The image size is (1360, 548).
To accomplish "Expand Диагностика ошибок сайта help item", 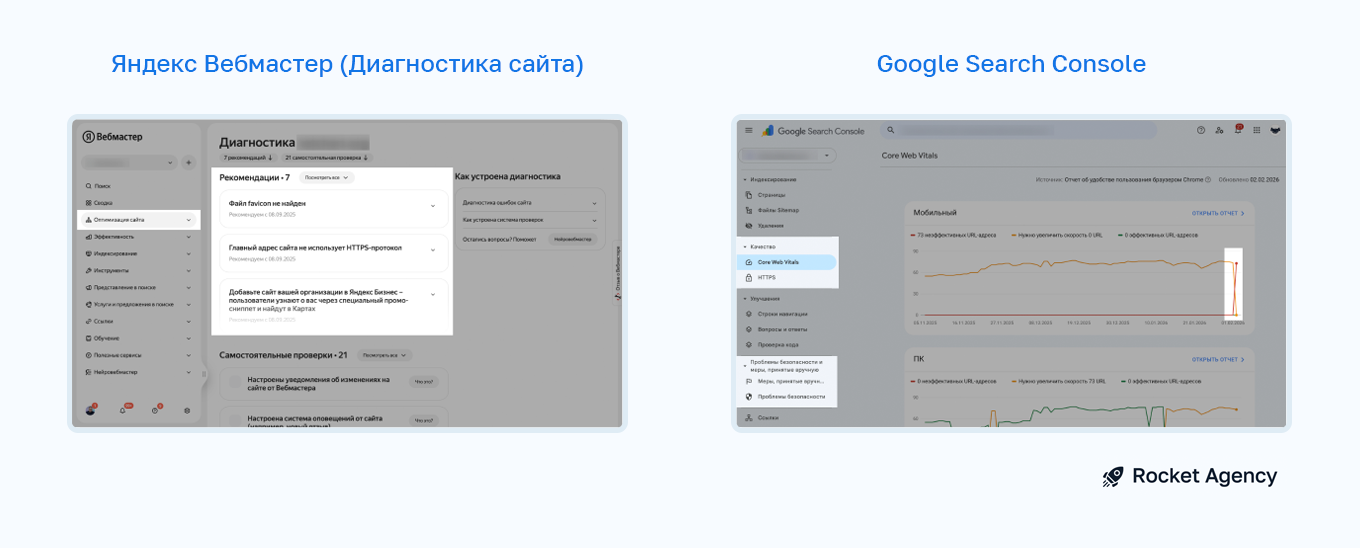I will [529, 202].
